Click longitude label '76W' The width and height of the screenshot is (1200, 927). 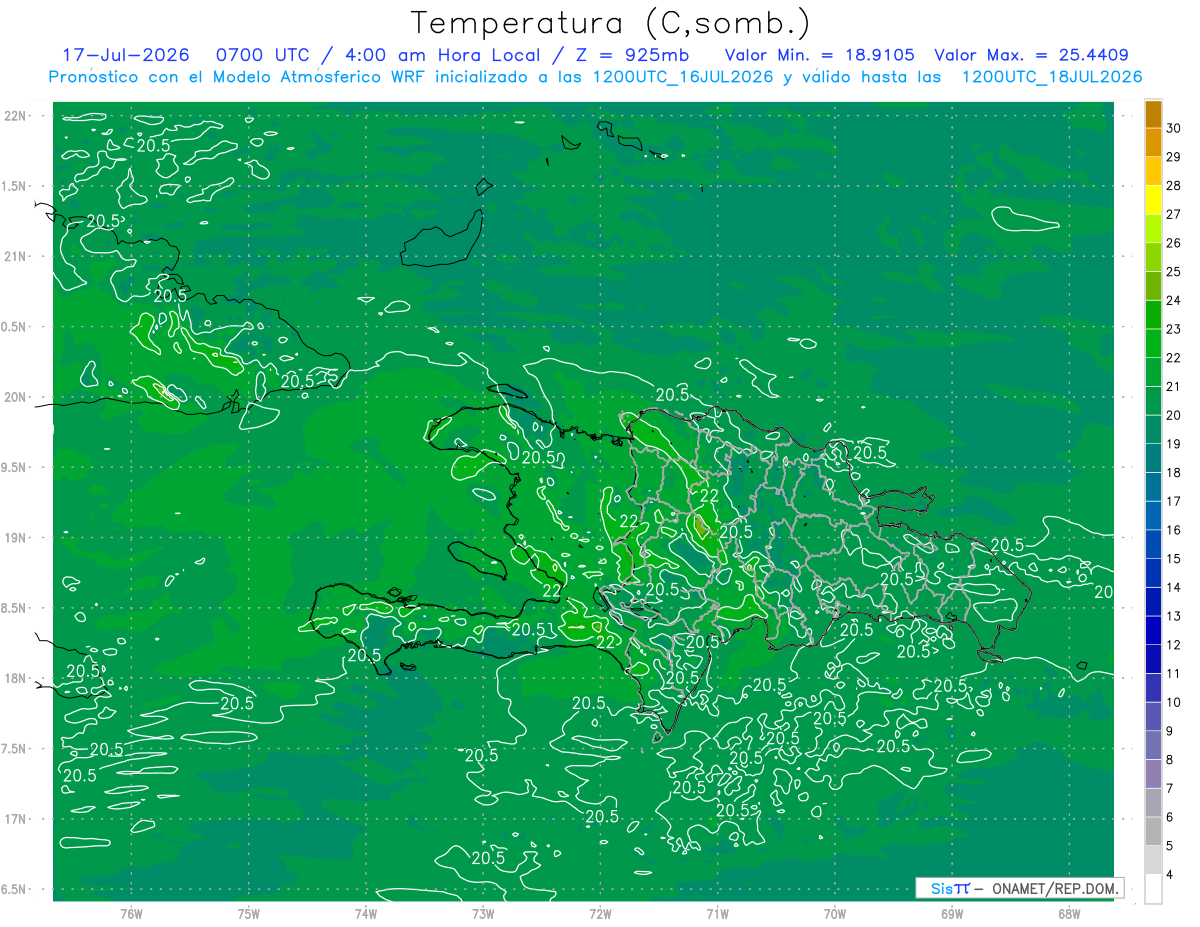(131, 914)
